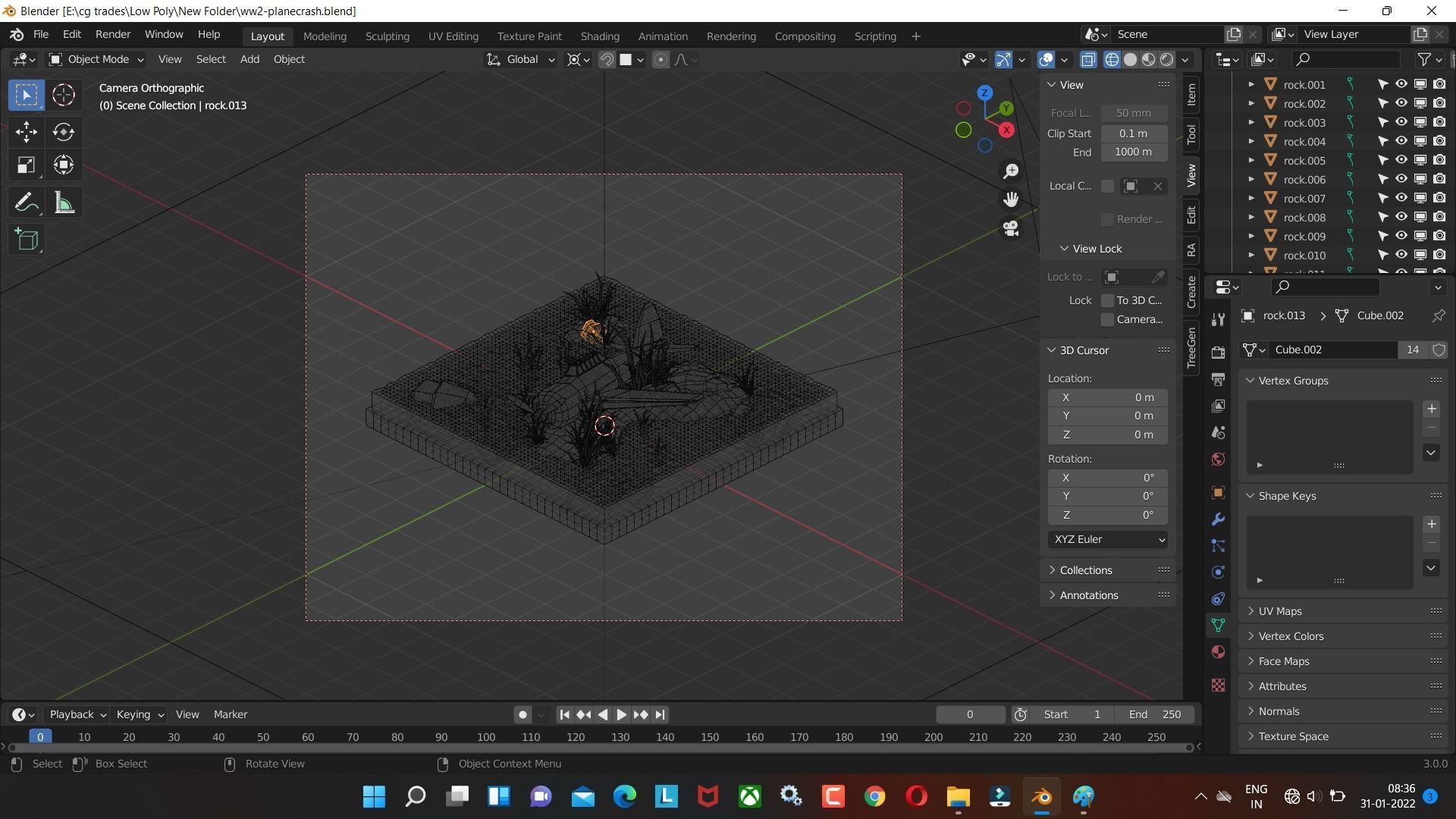This screenshot has width=1456, height=819.
Task: Click the Clip Start value field
Action: [x=1133, y=133]
